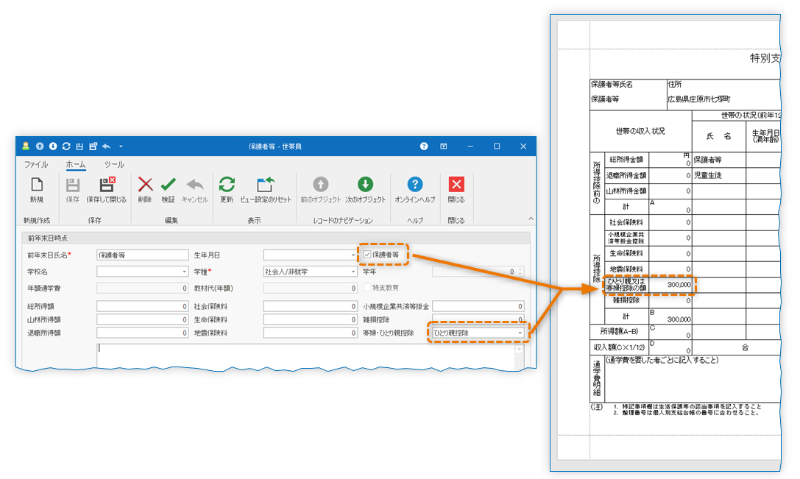
Task: Open the 学種 dropdown showing 社会人/非就学
Action: click(x=353, y=271)
